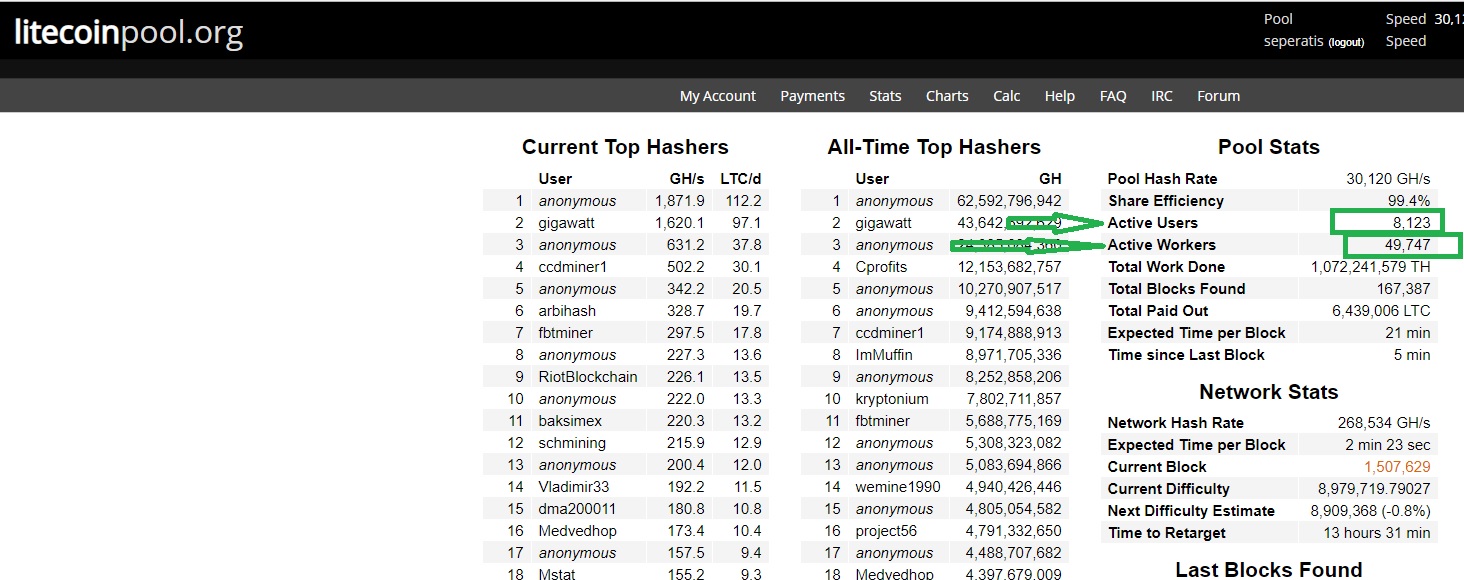Open the My Account page
This screenshot has height=580, width=1464.
click(x=717, y=95)
